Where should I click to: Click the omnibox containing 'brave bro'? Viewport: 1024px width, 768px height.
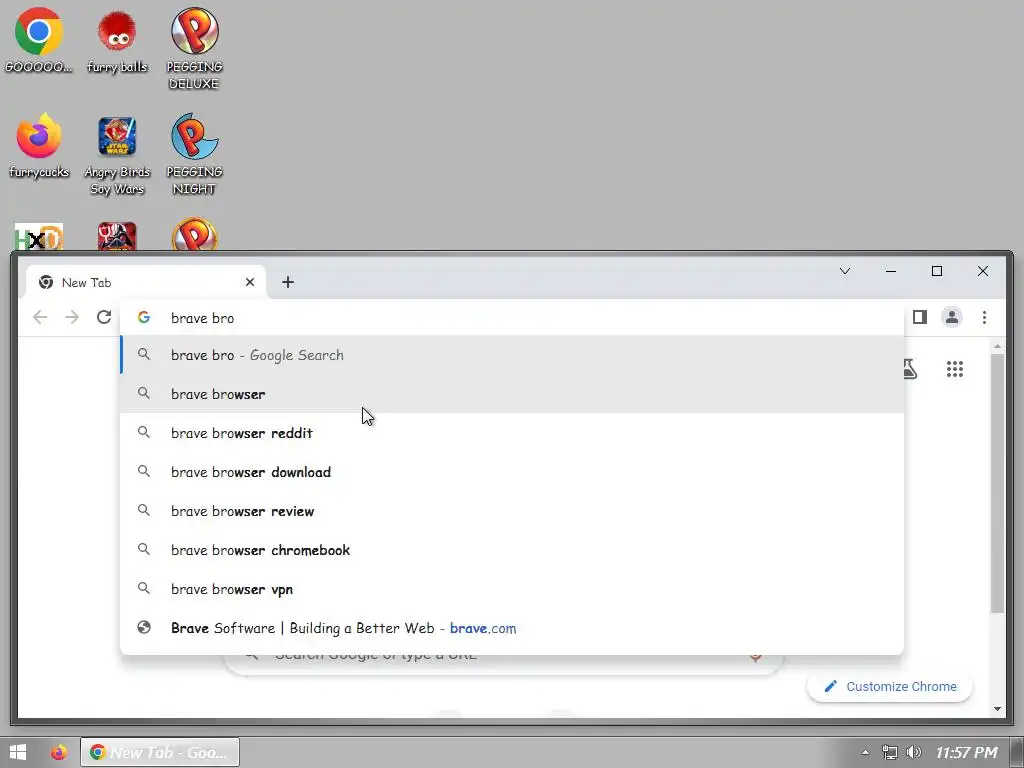(x=512, y=317)
